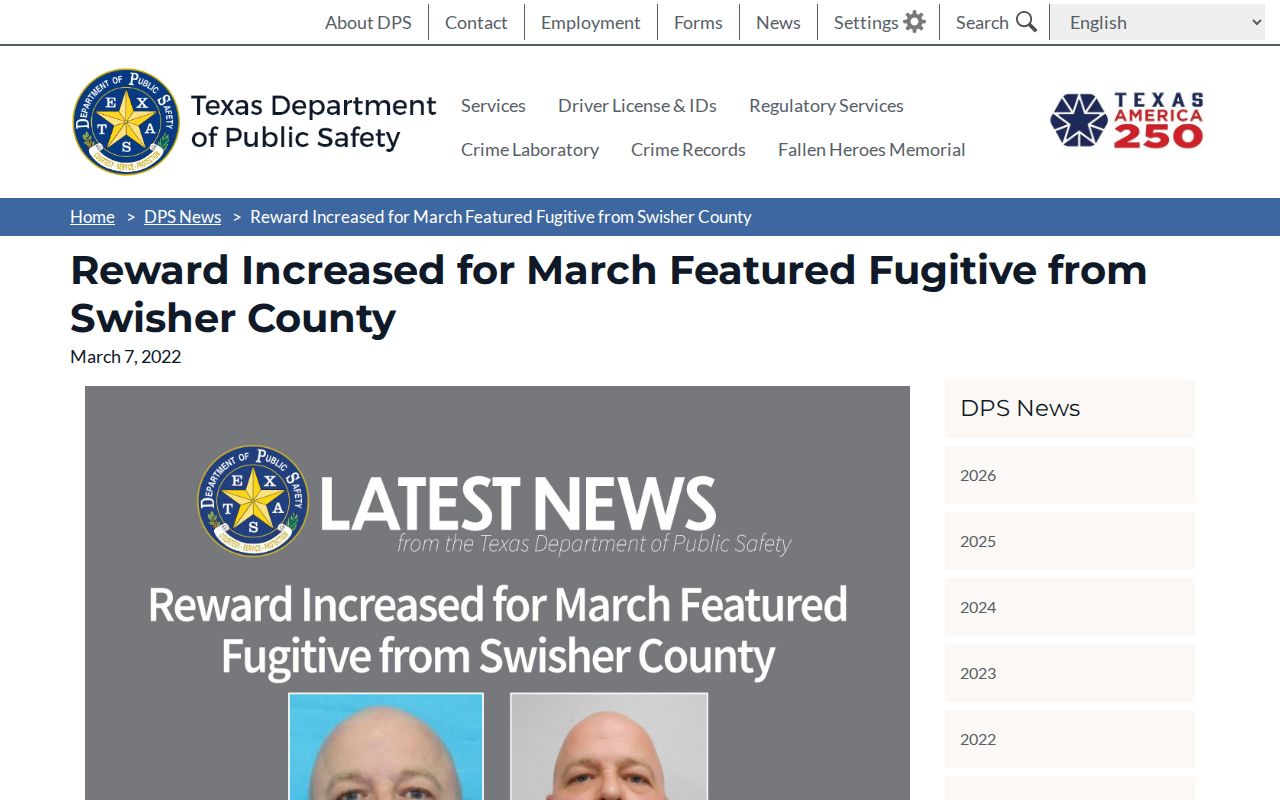This screenshot has width=1280, height=800.
Task: Open the English language dropdown
Action: pyautogui.click(x=1158, y=22)
